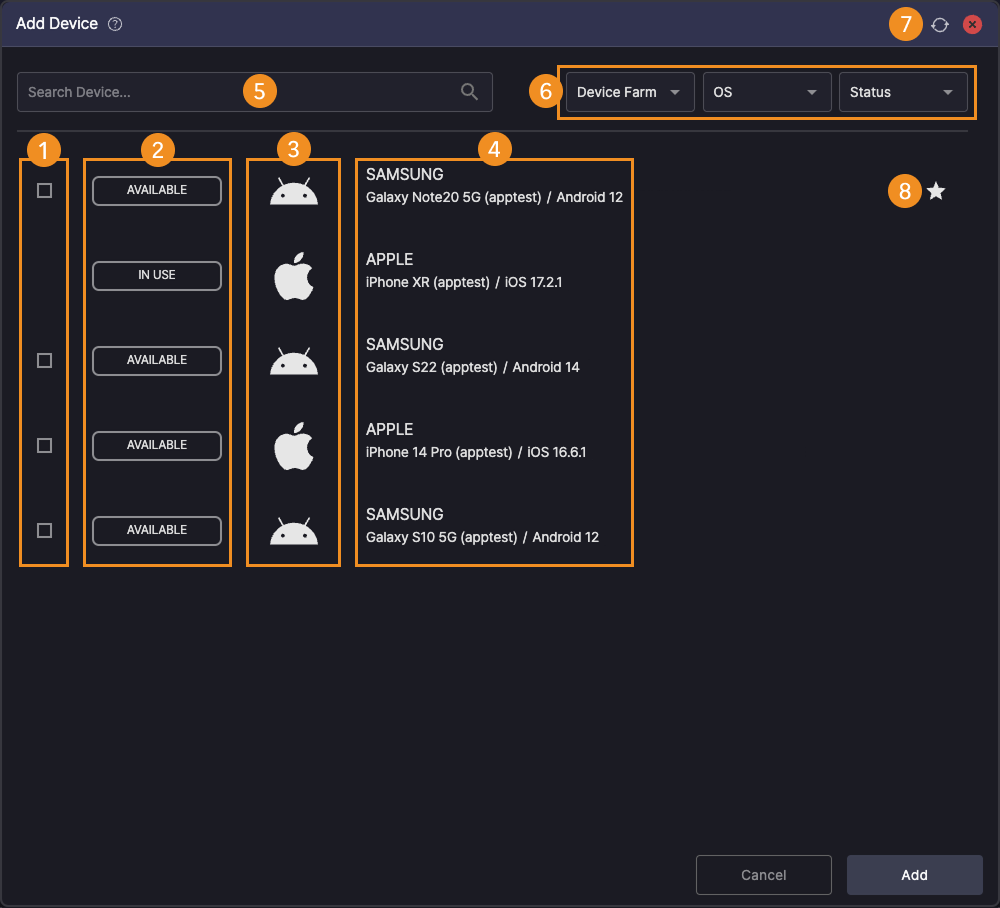Click the Add button
Viewport: 1000px width, 908px height.
click(914, 875)
